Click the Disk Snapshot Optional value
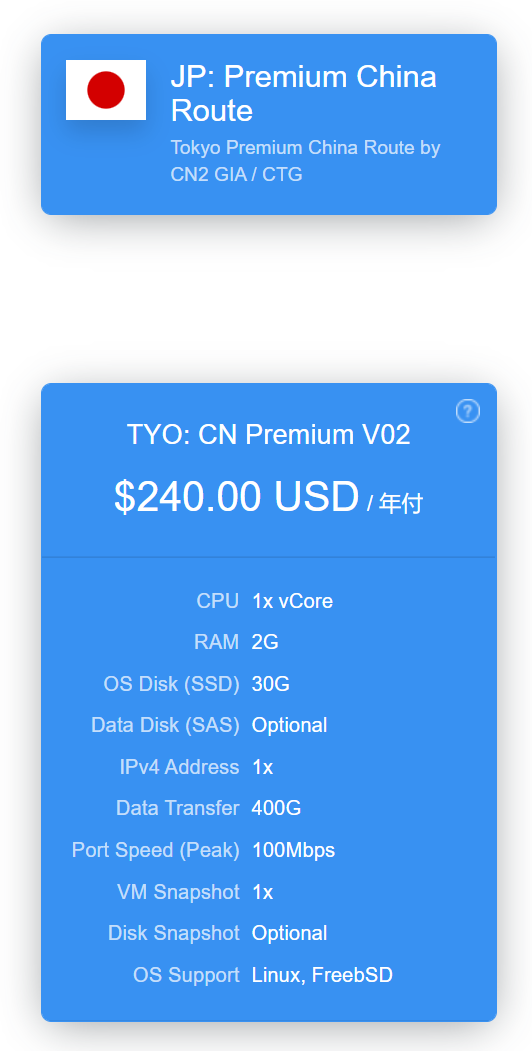The image size is (532, 1051). point(289,933)
